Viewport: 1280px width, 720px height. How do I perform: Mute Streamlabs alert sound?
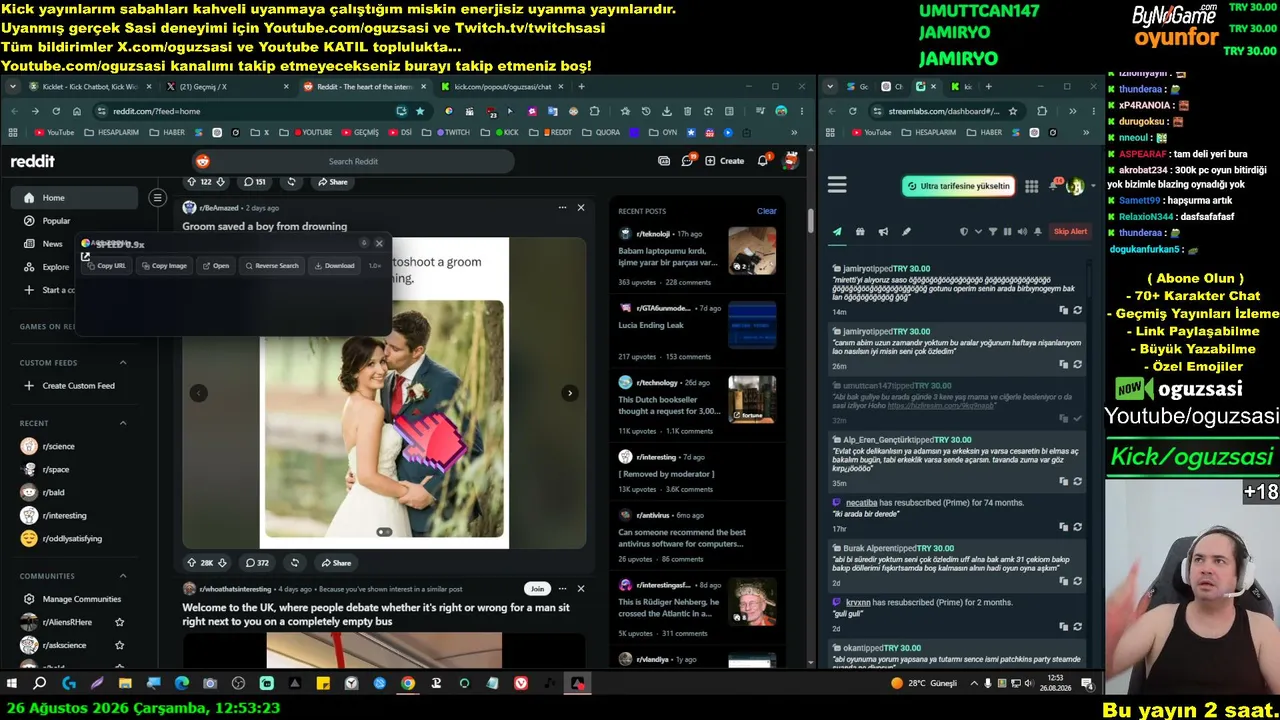[x=1021, y=232]
